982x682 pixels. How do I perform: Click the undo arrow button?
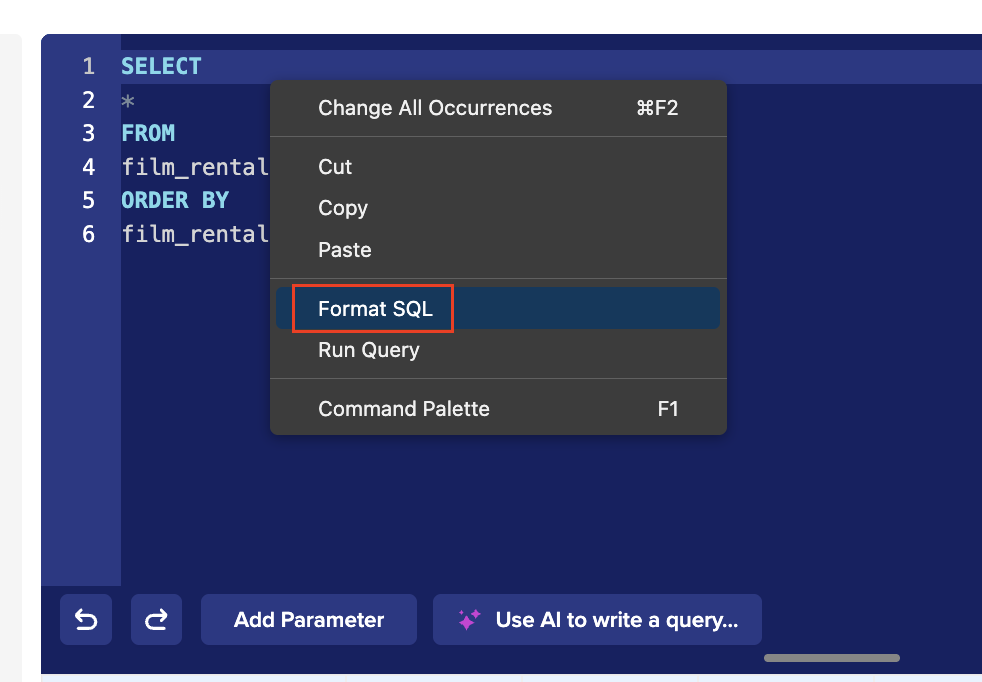coord(86,620)
